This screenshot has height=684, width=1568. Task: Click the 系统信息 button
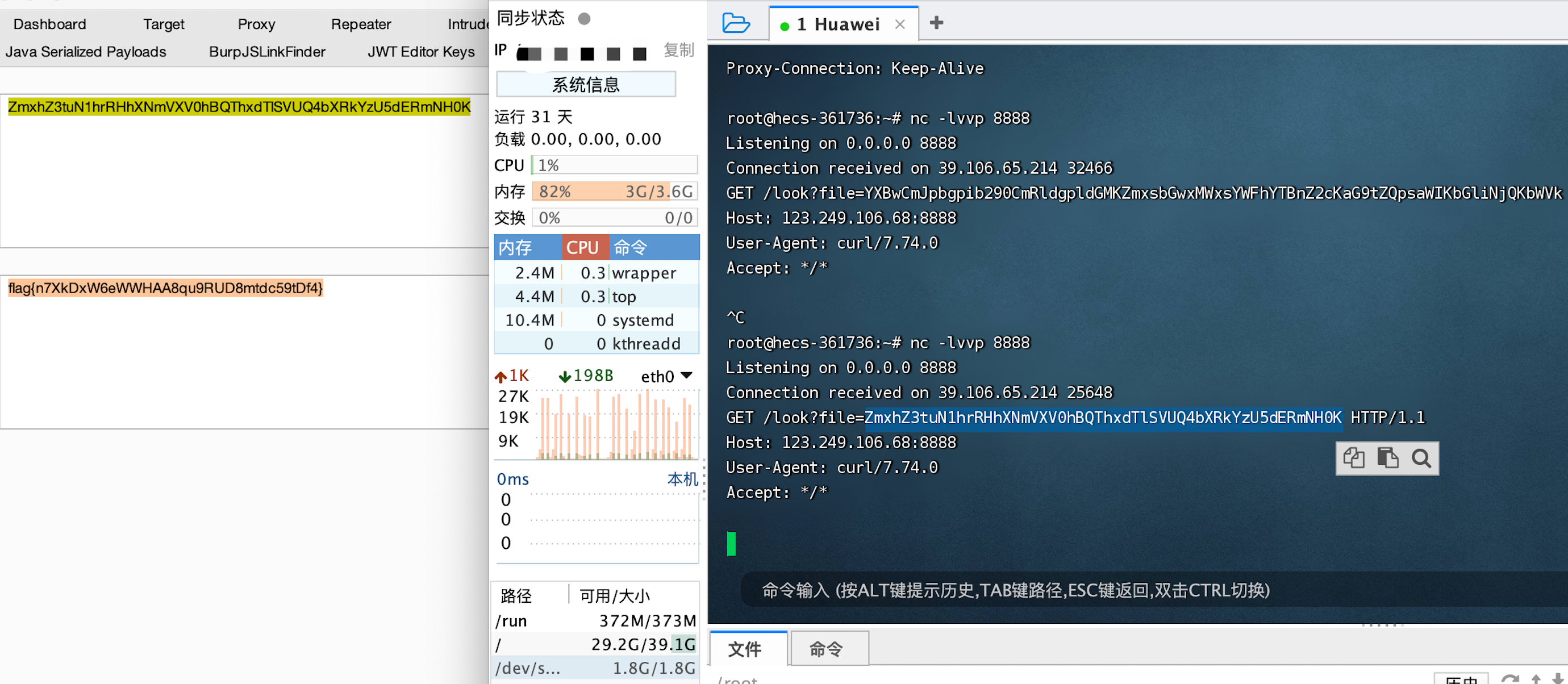[586, 84]
